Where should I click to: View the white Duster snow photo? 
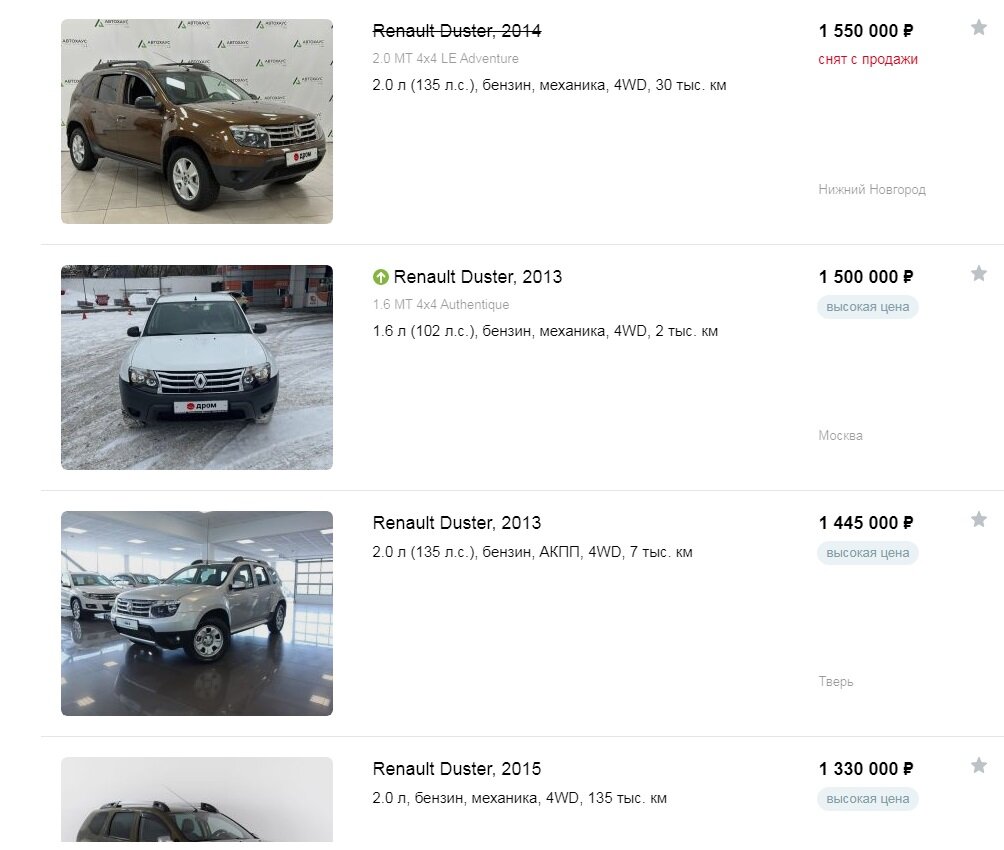tap(197, 367)
